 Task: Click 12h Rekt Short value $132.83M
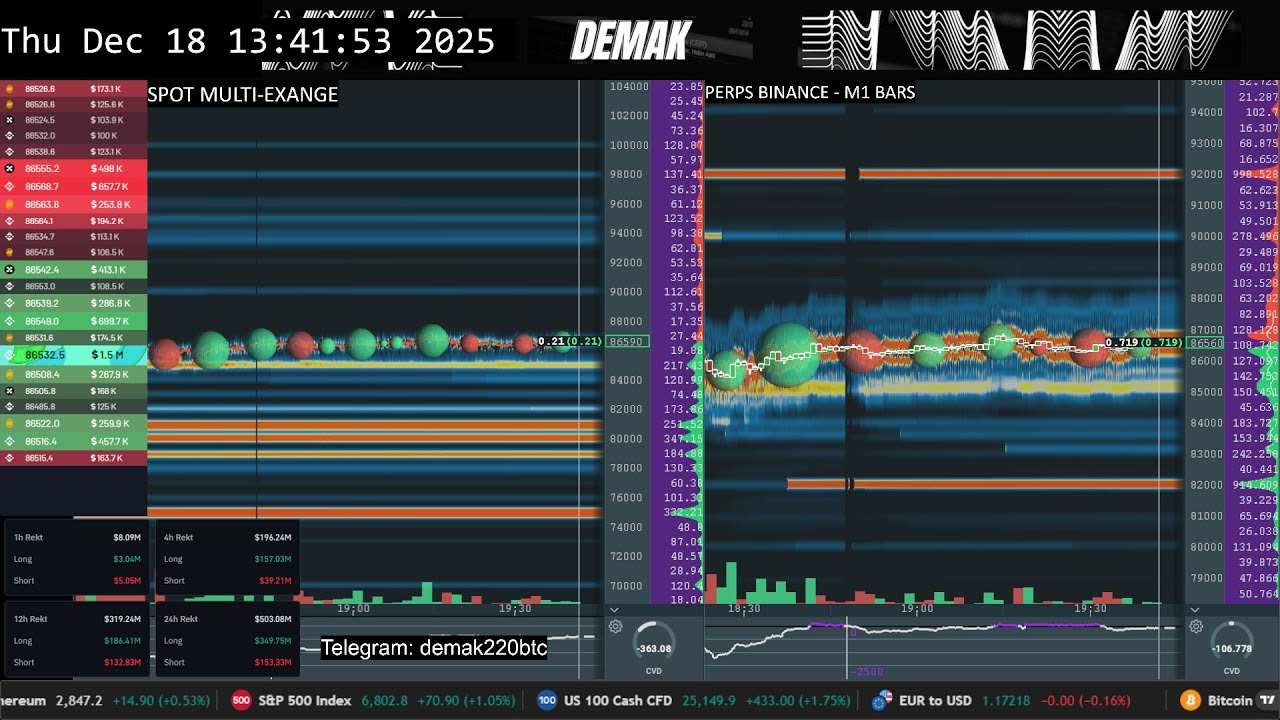pyautogui.click(x=123, y=662)
